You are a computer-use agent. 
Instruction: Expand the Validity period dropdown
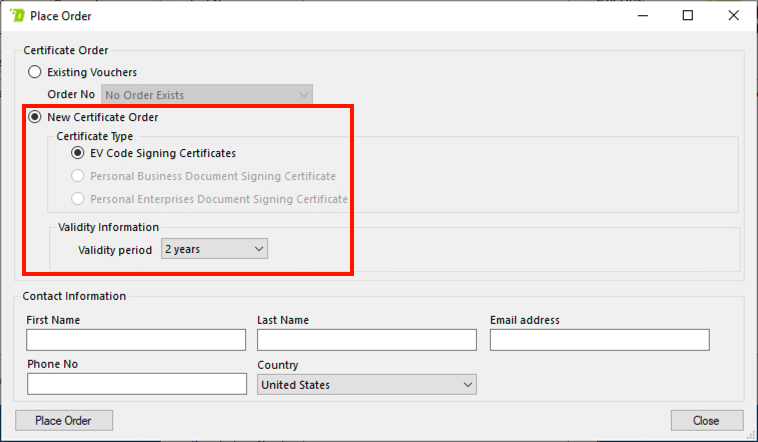(214, 249)
